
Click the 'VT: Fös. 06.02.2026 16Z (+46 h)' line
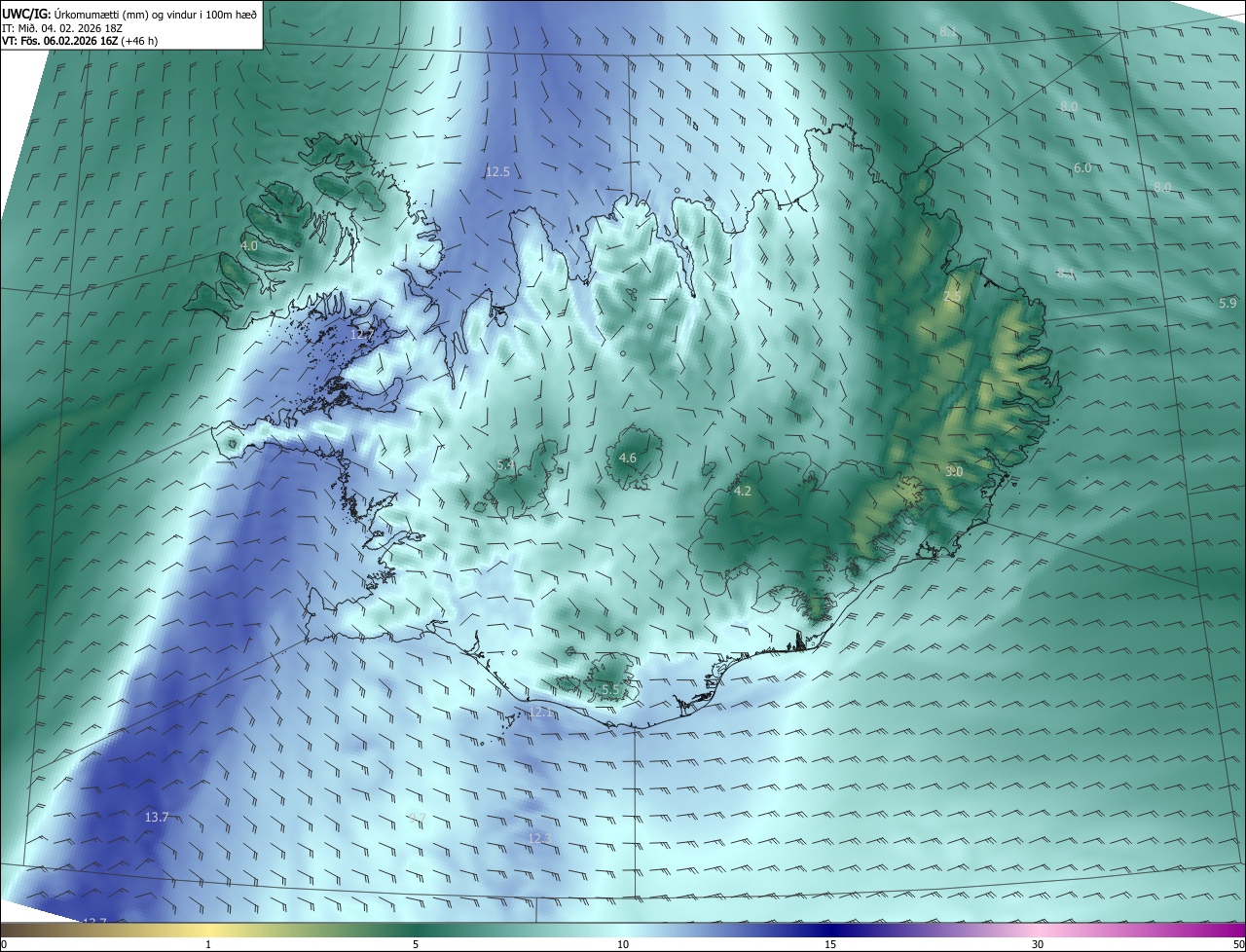pos(80,41)
